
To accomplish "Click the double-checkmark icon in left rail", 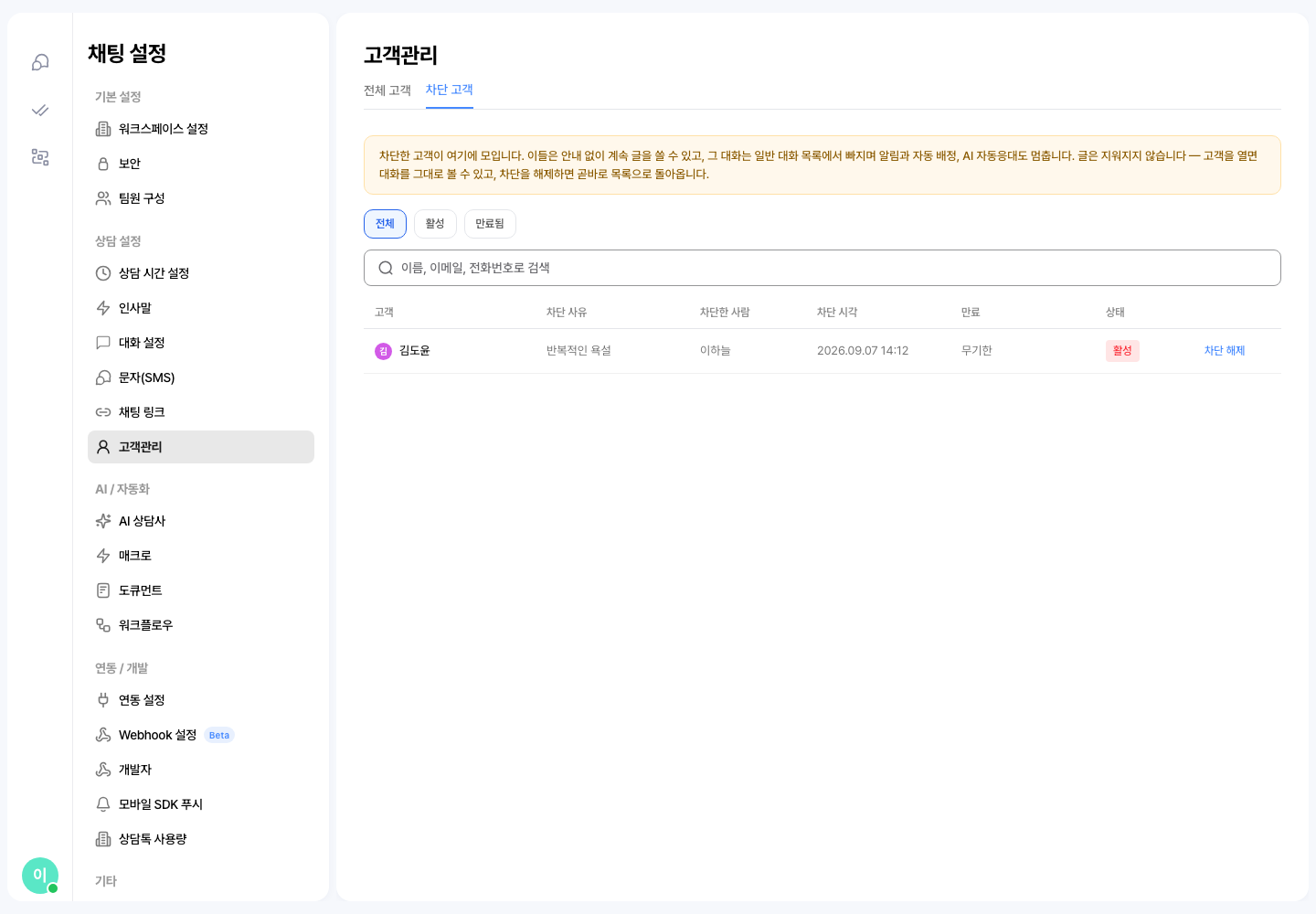I will [x=40, y=110].
